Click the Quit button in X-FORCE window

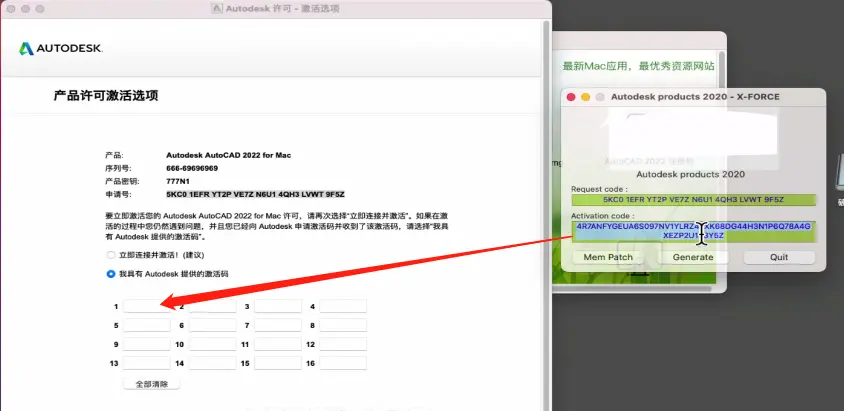[779, 257]
